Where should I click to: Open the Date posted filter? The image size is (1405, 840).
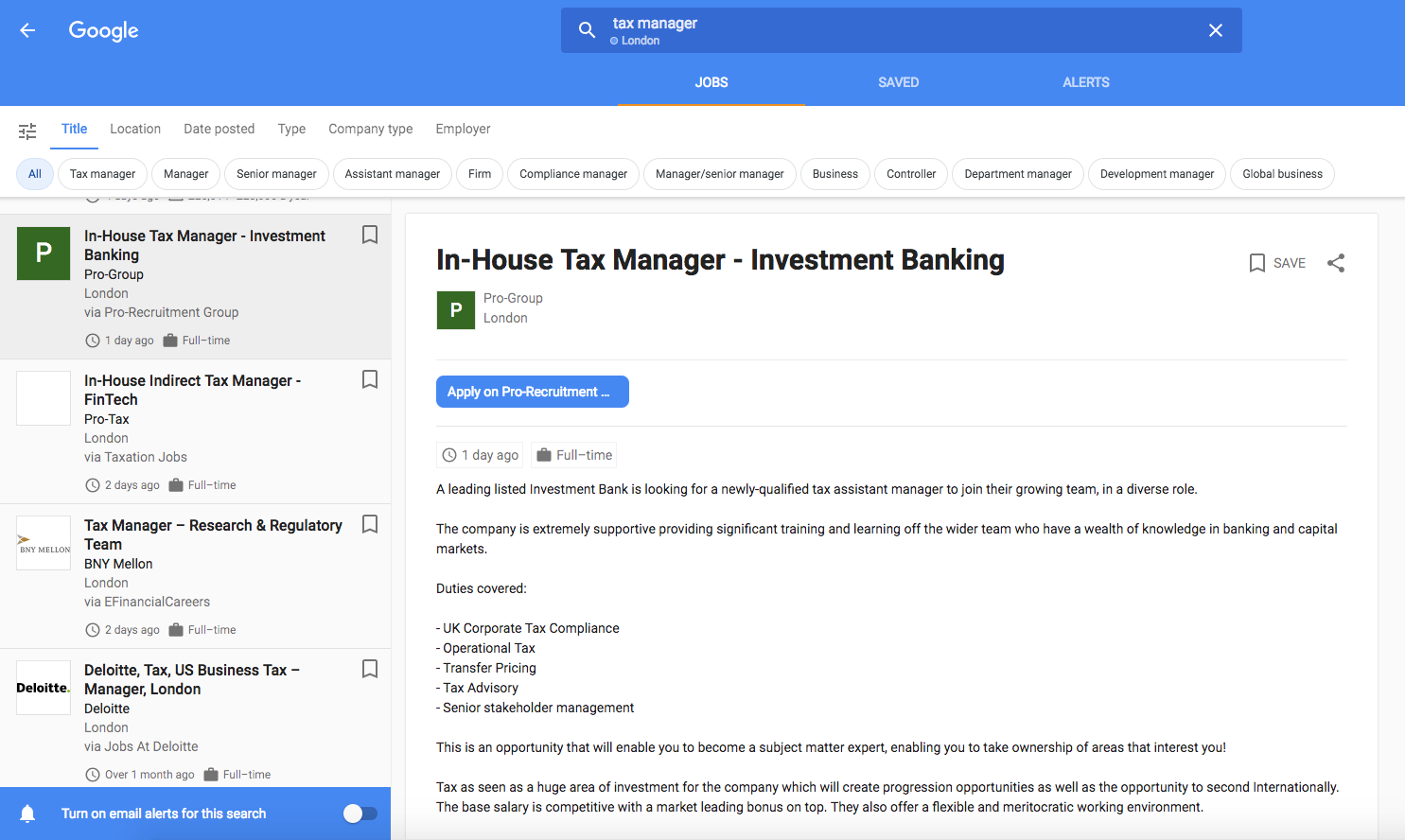point(220,129)
